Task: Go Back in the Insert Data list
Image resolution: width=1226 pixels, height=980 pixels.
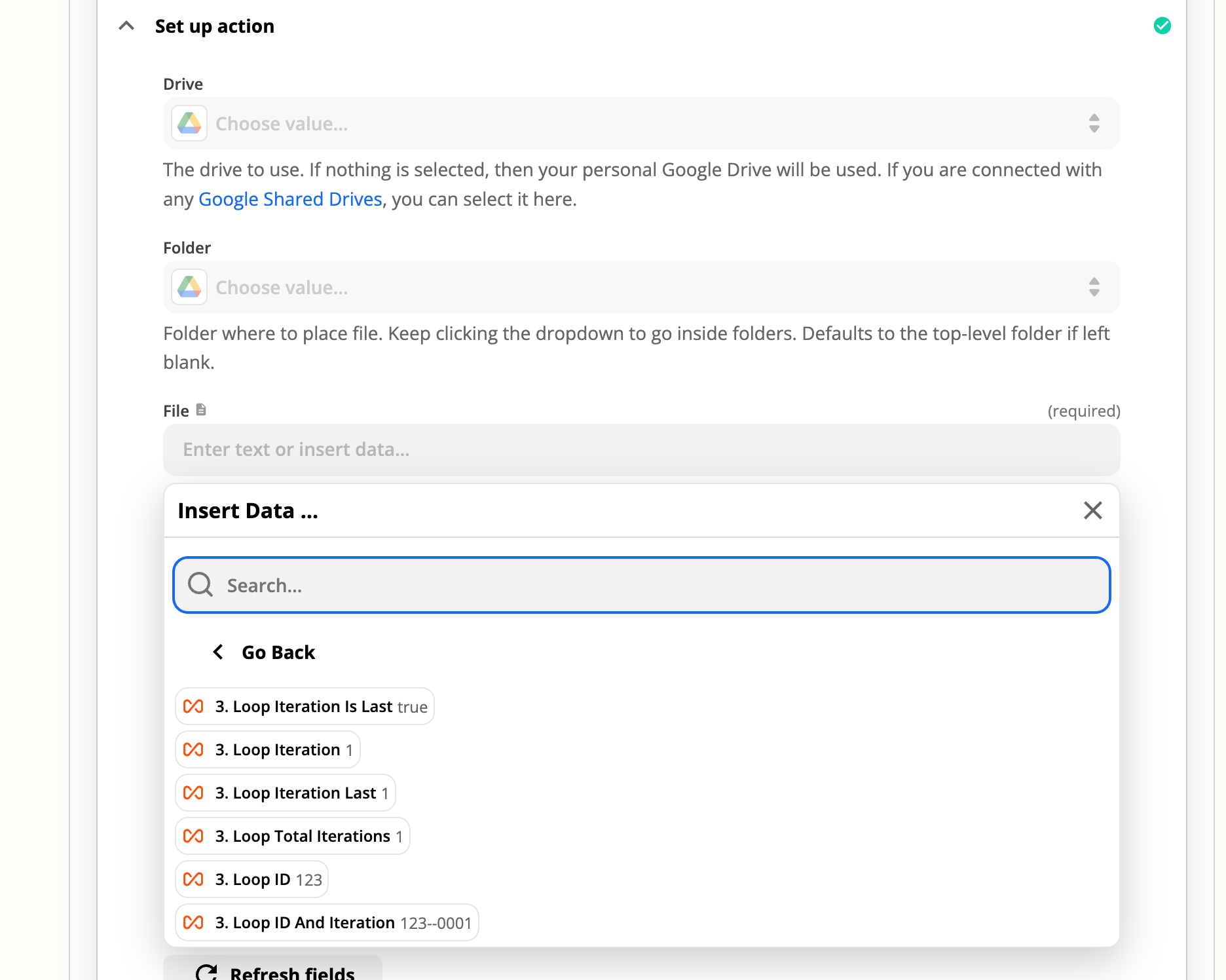Action: point(265,652)
